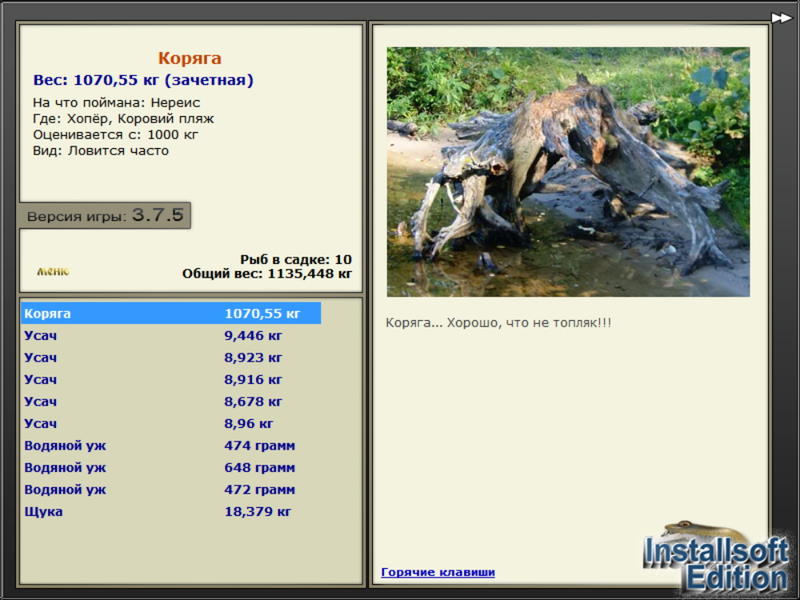This screenshot has height=600, width=800.
Task: Select the Щука 18,379 кг row
Action: tap(171, 511)
